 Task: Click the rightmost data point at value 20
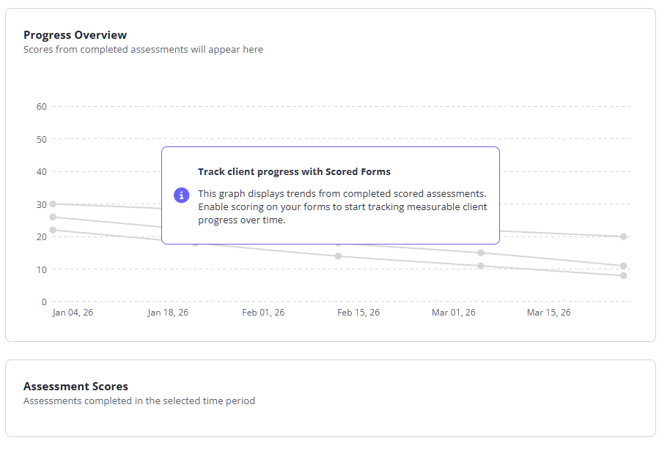[x=623, y=237]
